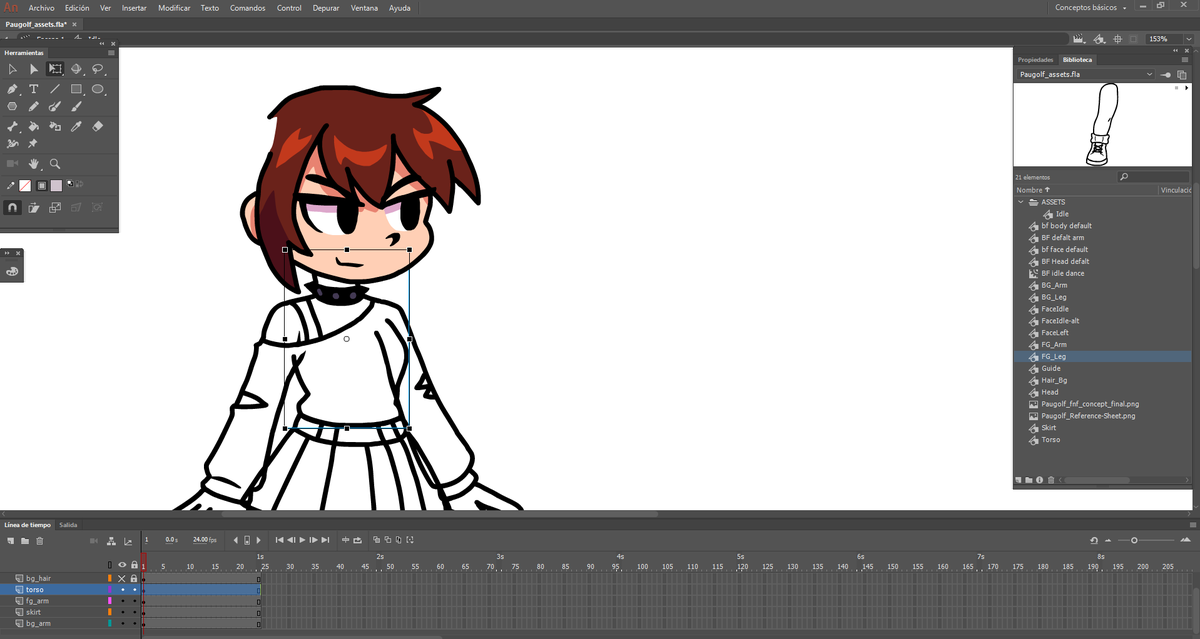This screenshot has height=639, width=1200.
Task: Open the Conceptos básicos workspace dropdown
Action: 1090,7
